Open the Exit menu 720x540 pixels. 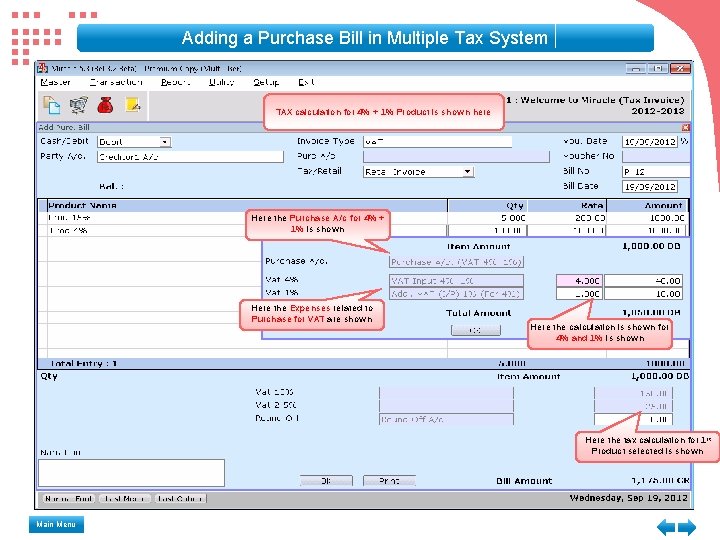pyautogui.click(x=306, y=82)
